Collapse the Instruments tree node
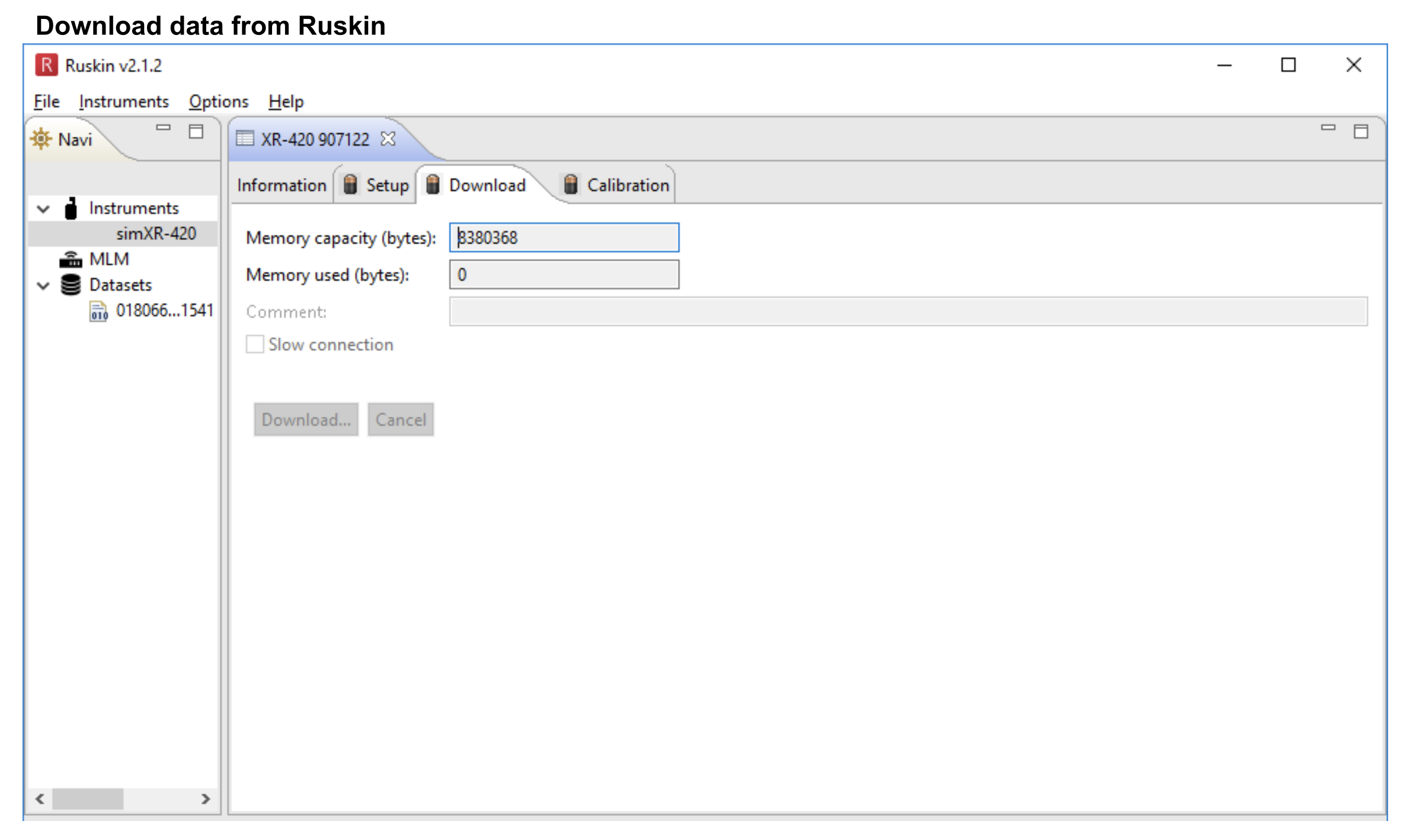This screenshot has width=1413, height=840. 43,209
